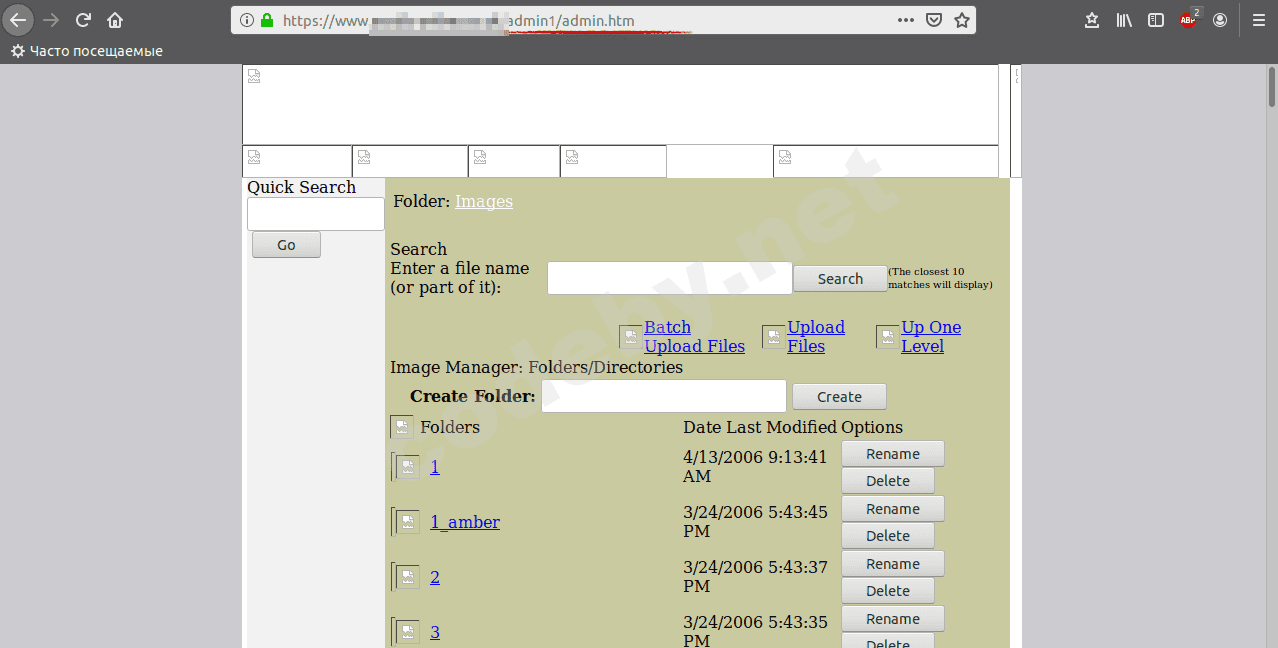Click the folder icon for folder 2

click(408, 577)
